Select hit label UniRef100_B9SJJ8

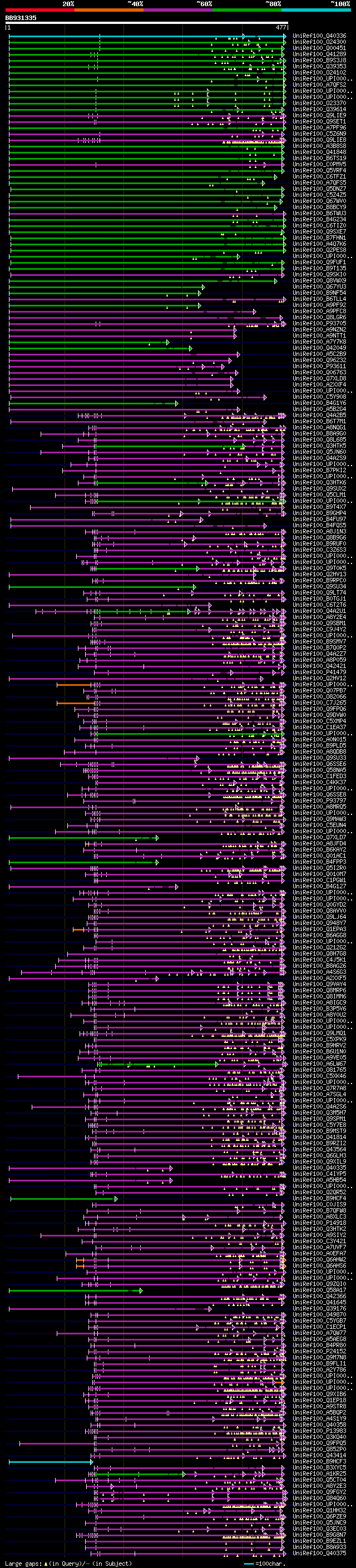pos(319,60)
